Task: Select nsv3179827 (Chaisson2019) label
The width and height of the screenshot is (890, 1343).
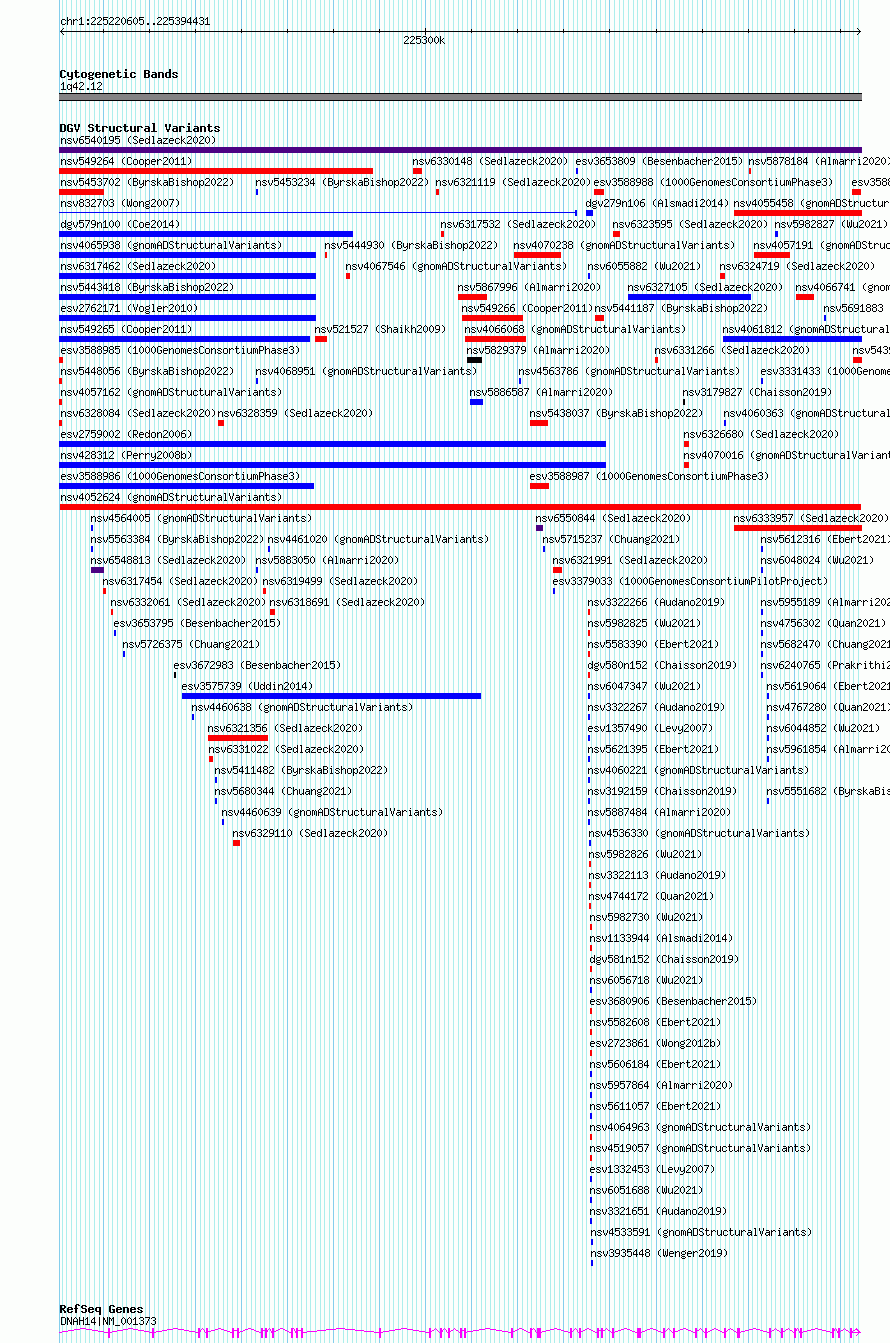Action: (x=757, y=392)
